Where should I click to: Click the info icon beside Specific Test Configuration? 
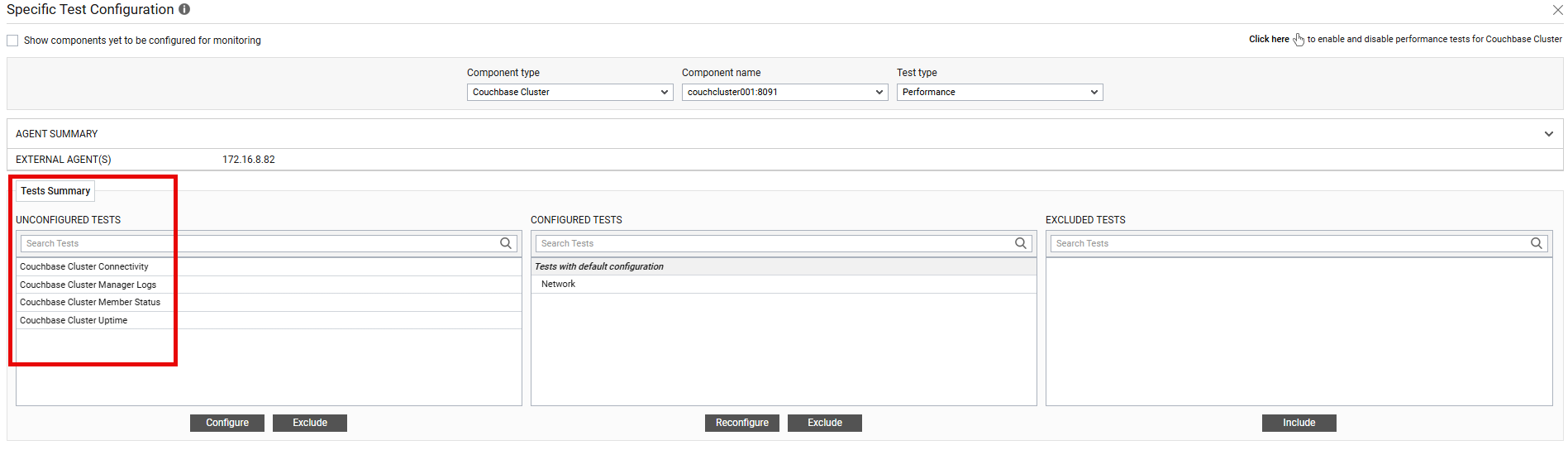pyautogui.click(x=184, y=9)
